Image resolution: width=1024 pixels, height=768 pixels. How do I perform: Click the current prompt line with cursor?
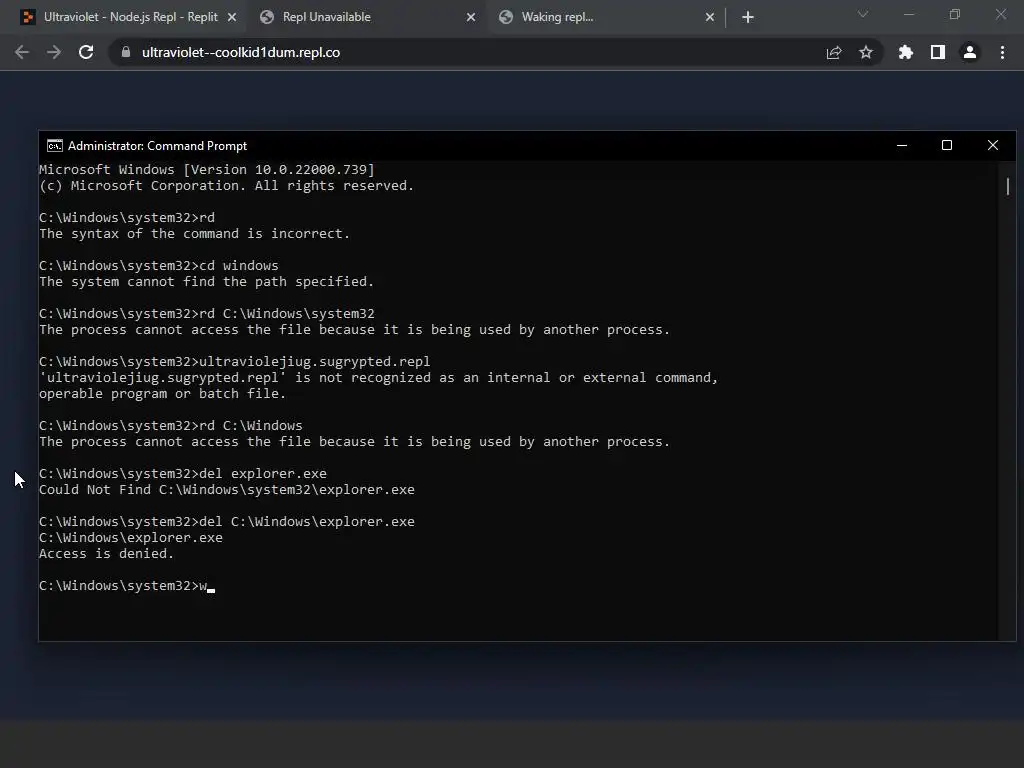127,585
